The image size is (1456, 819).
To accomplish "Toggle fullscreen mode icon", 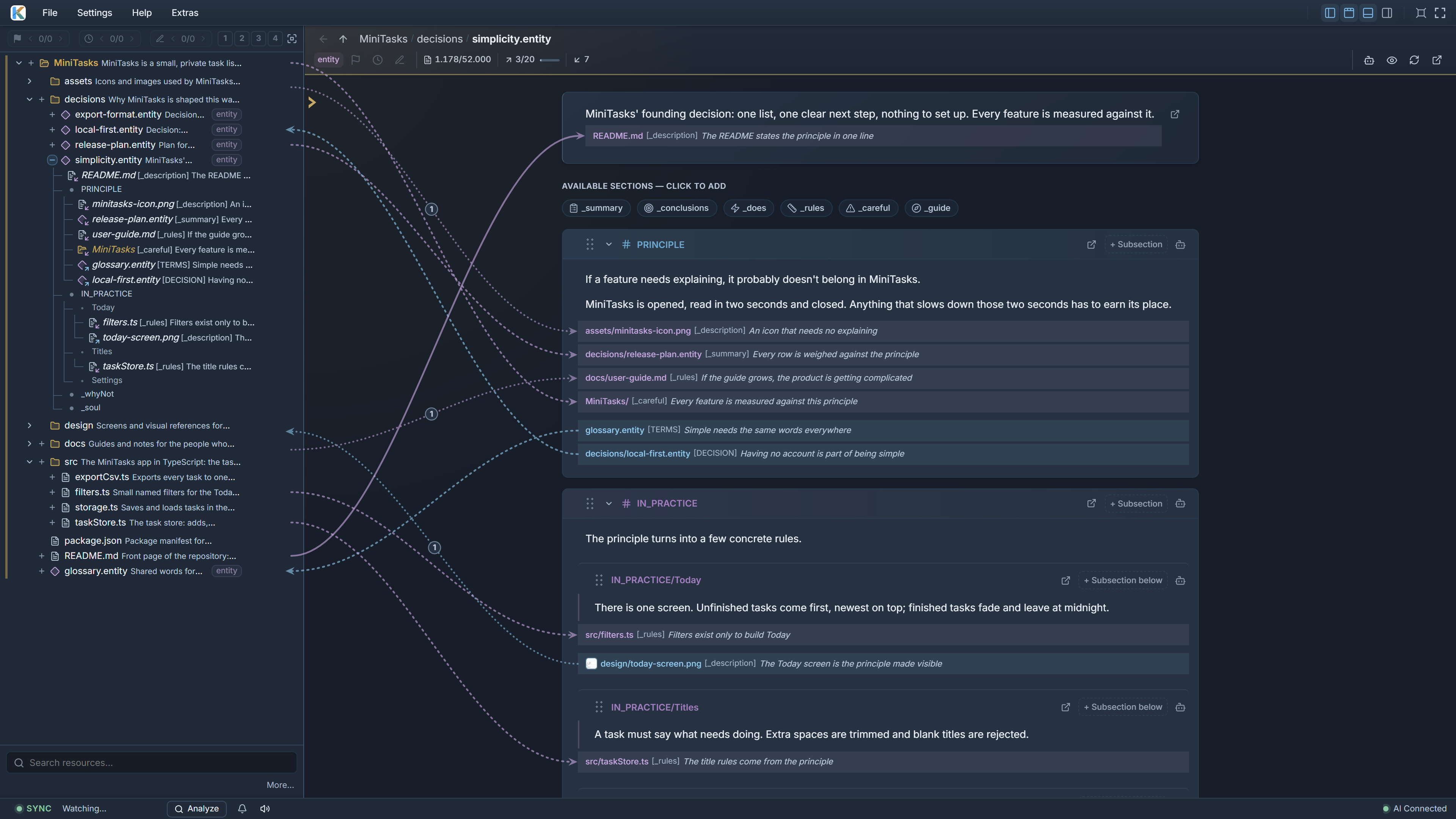I will tap(1440, 13).
